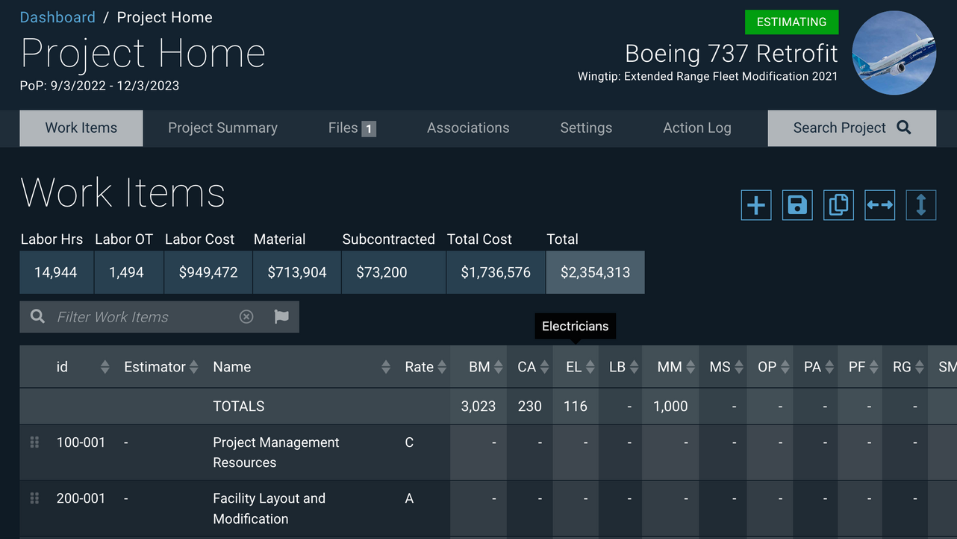The width and height of the screenshot is (957, 539).
Task: Click the vertical expand arrows icon
Action: click(921, 205)
